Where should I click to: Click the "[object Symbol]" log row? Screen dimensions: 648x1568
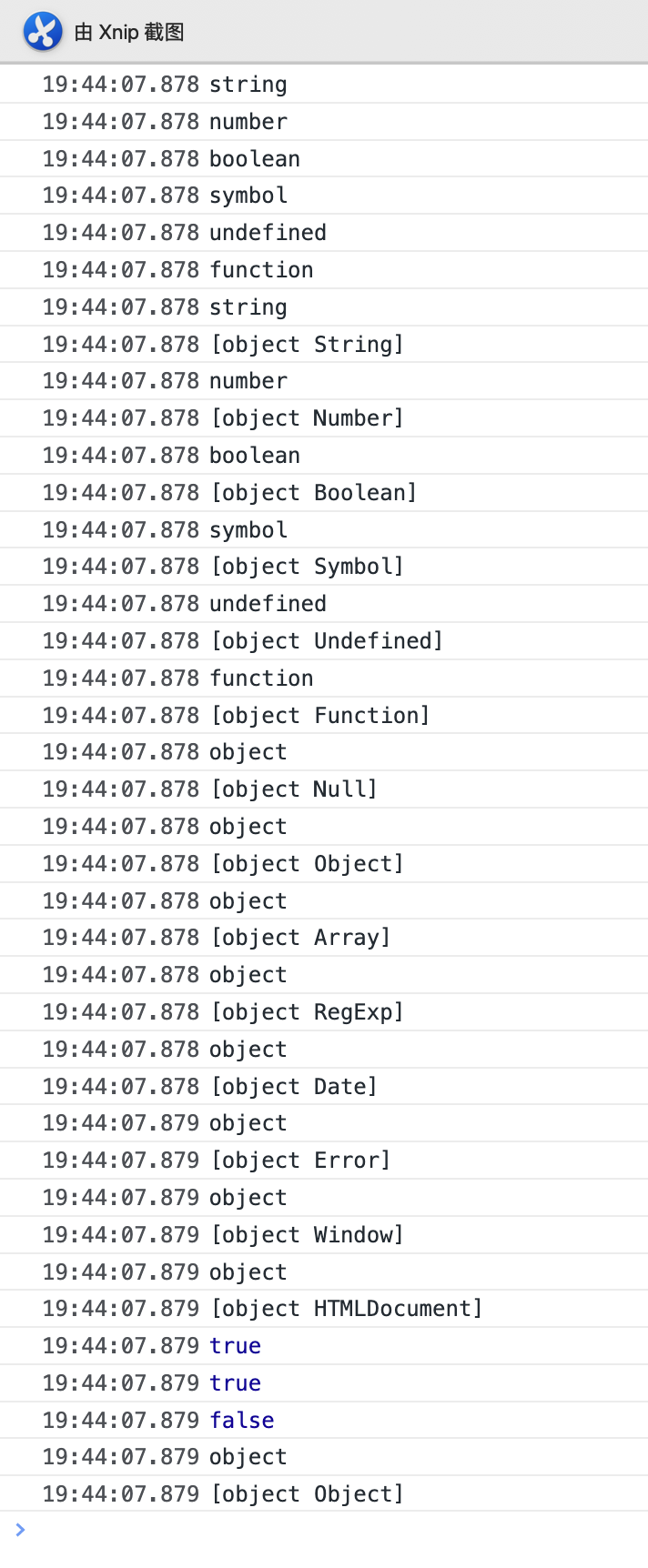coord(307,567)
